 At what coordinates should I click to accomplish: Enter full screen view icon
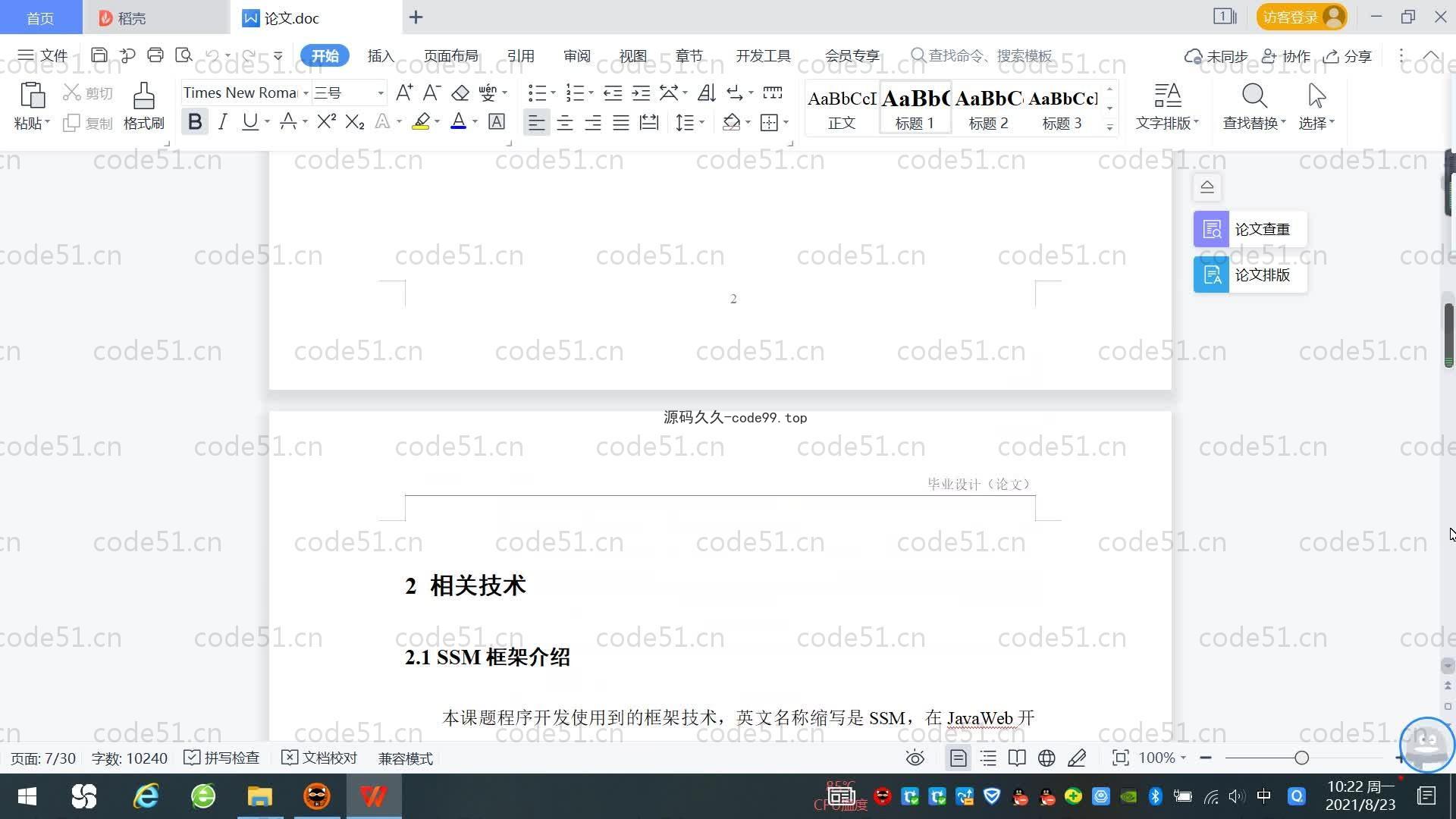(x=1120, y=758)
